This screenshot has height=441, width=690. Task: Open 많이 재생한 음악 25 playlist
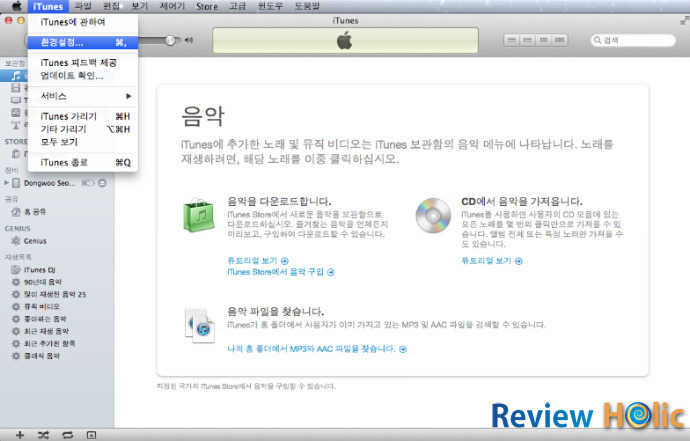pyautogui.click(x=55, y=294)
